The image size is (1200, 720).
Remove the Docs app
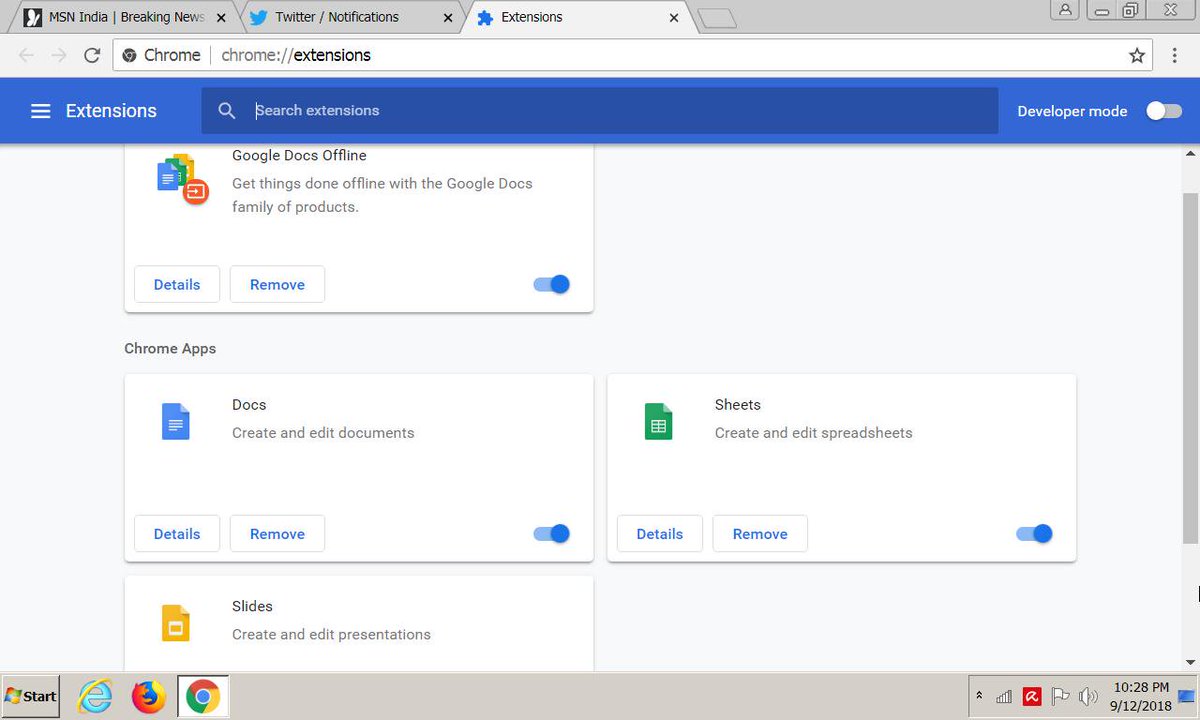point(277,534)
